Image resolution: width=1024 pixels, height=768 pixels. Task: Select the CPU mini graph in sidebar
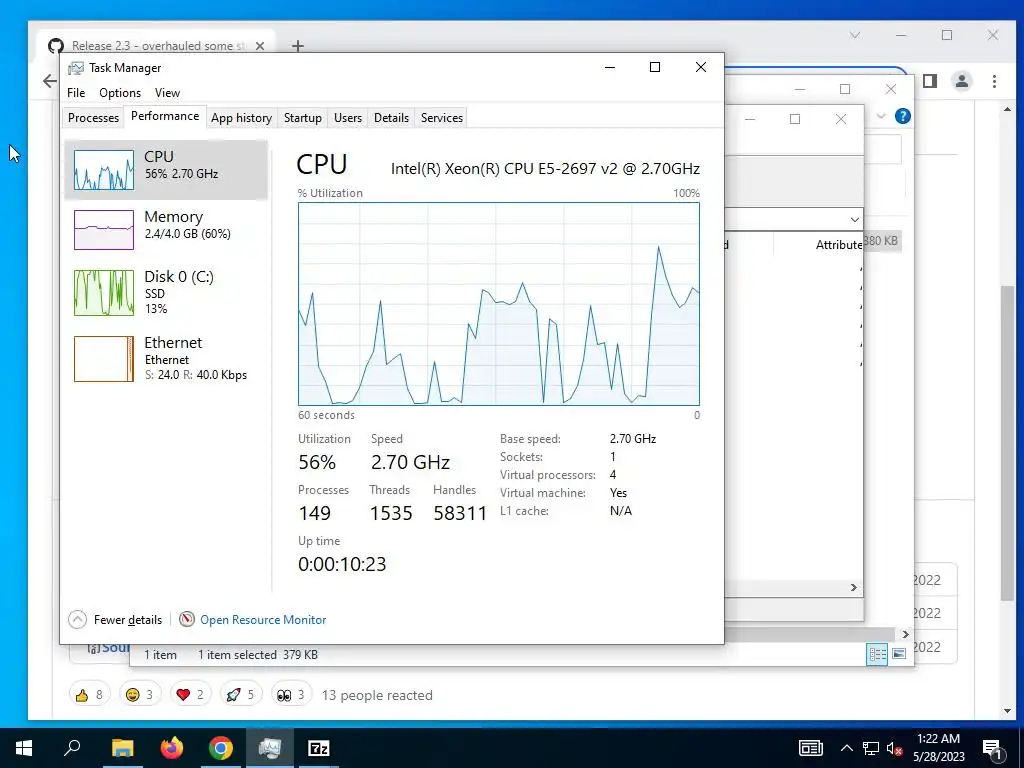pyautogui.click(x=104, y=170)
